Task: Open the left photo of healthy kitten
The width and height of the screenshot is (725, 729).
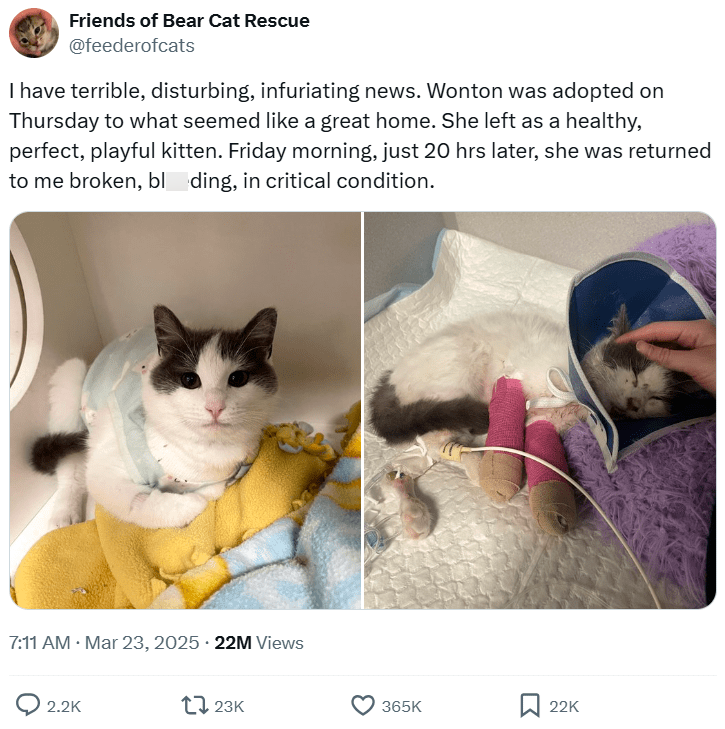Action: [185, 410]
